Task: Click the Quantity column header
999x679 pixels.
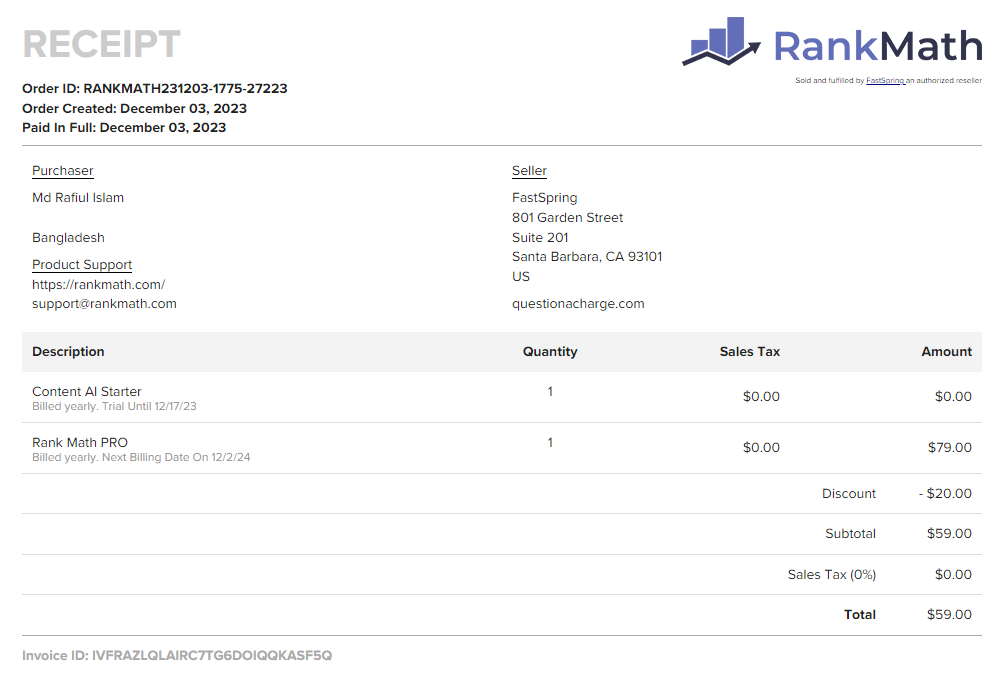Action: 550,352
